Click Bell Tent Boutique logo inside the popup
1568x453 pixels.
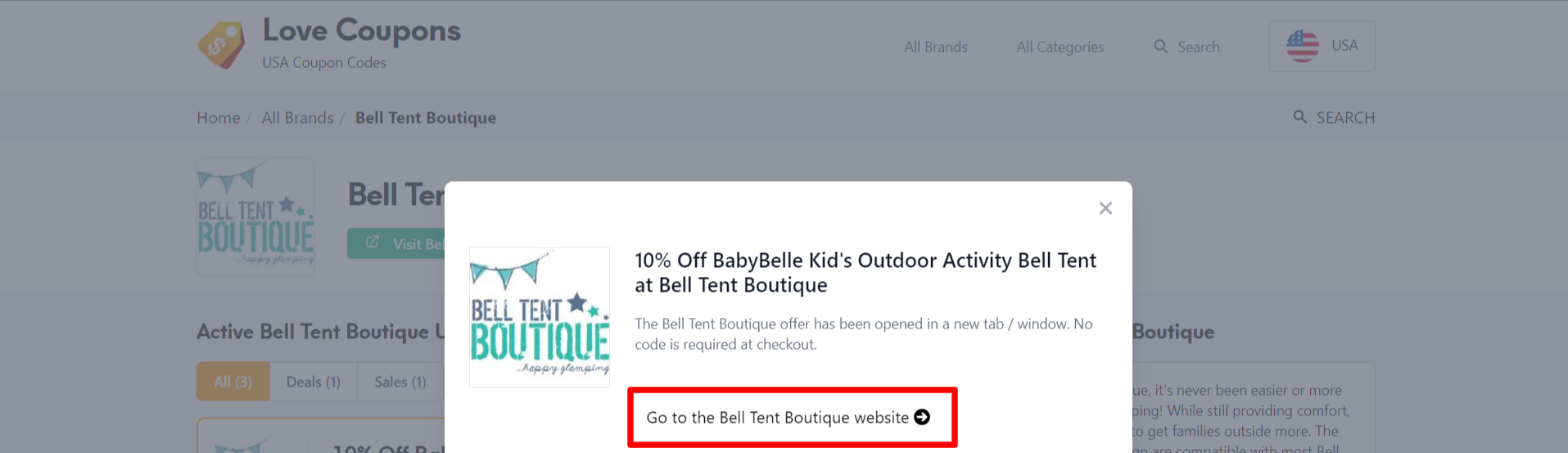(540, 317)
